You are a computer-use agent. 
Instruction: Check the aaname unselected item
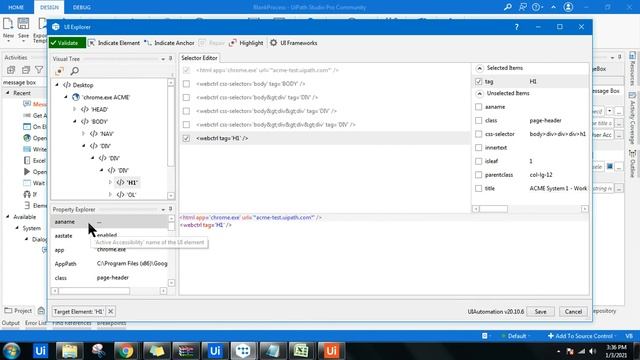click(x=478, y=107)
